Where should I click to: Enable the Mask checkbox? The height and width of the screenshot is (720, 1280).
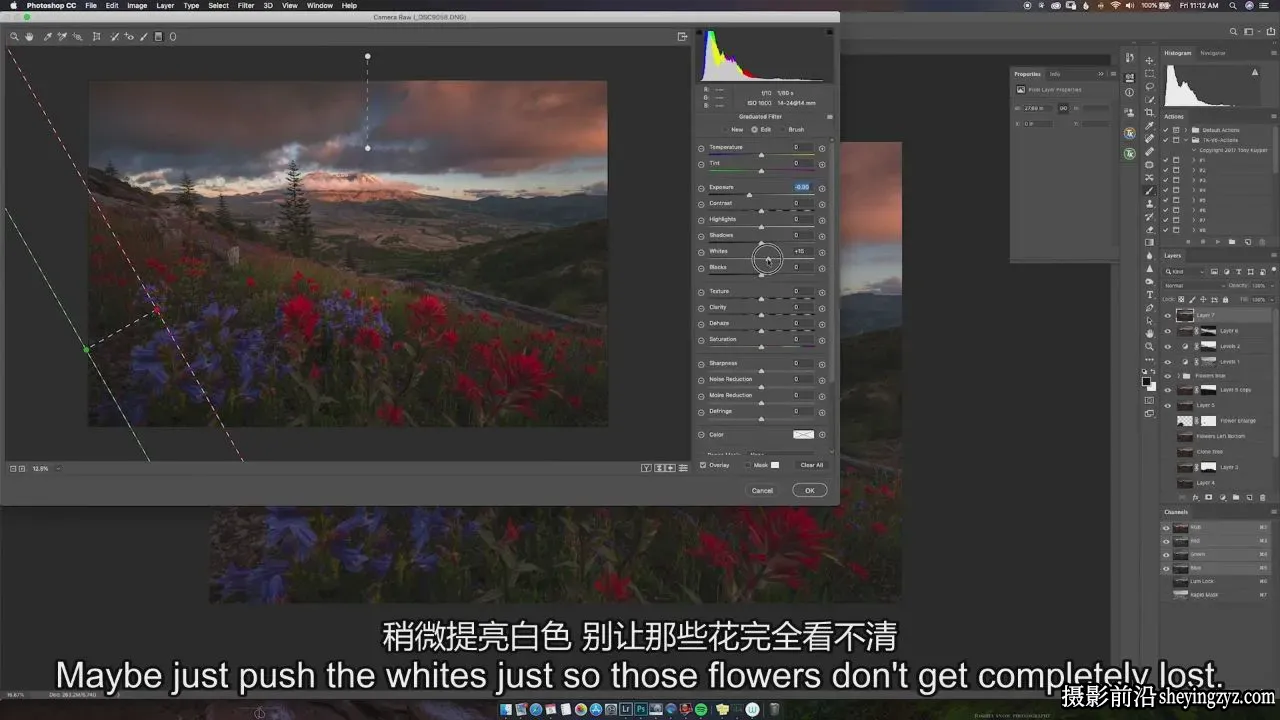click(x=749, y=465)
